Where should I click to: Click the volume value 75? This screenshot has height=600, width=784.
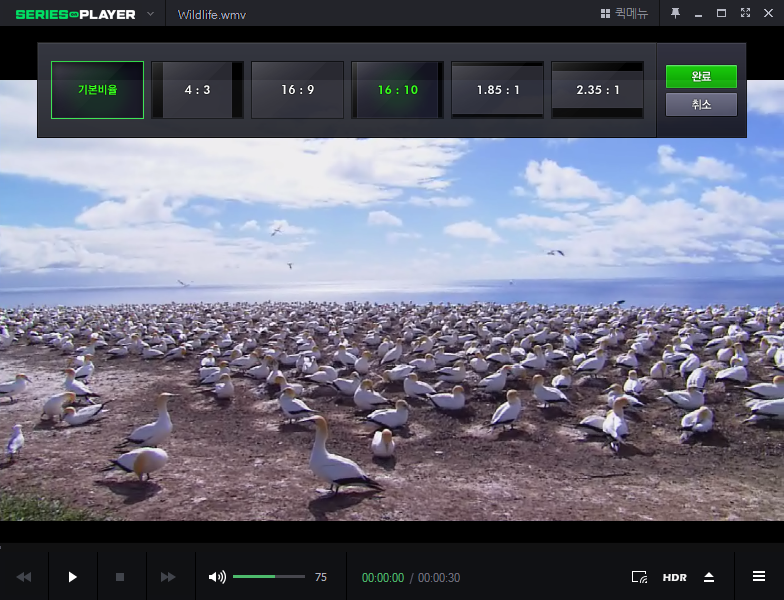click(x=320, y=578)
